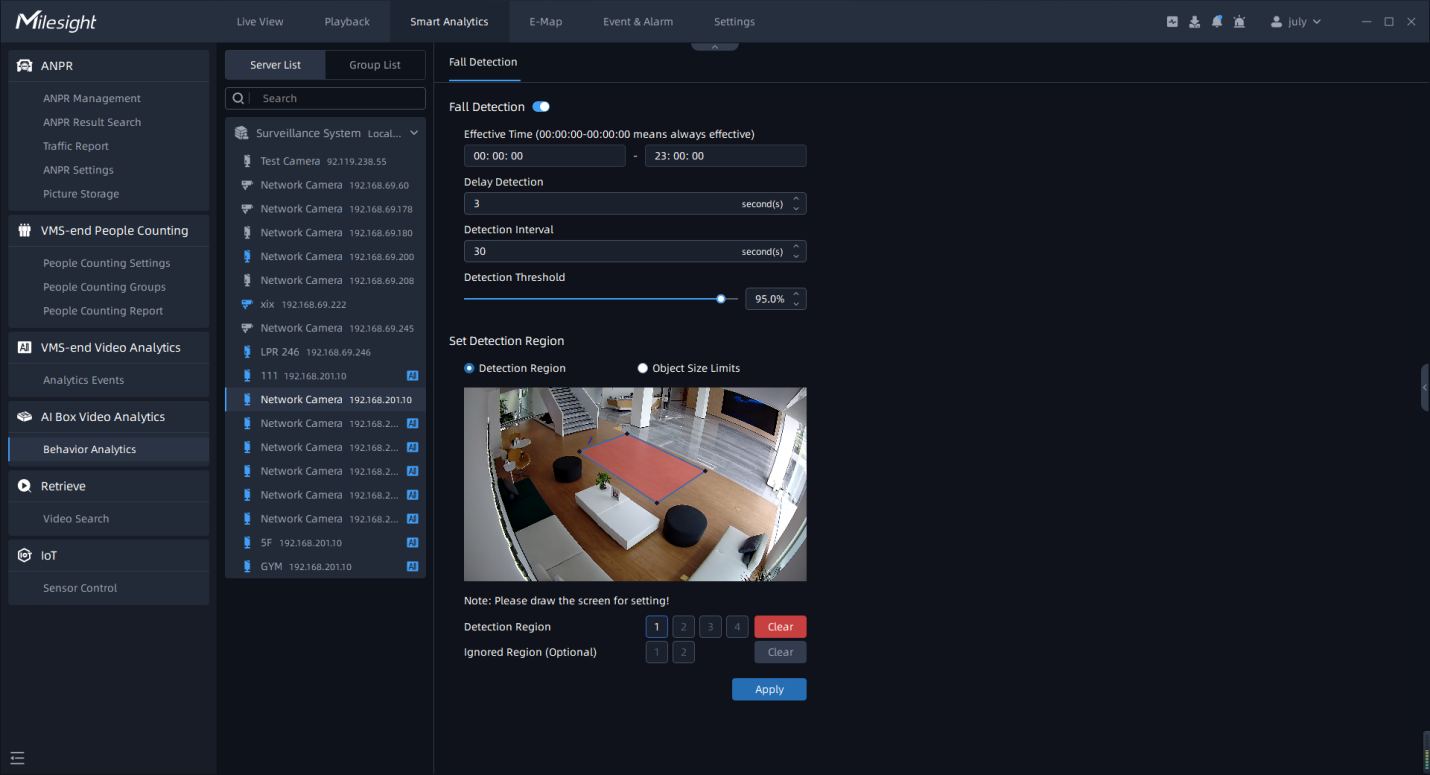This screenshot has height=775, width=1430.
Task: Click the alarm siren icon
Action: point(1240,22)
